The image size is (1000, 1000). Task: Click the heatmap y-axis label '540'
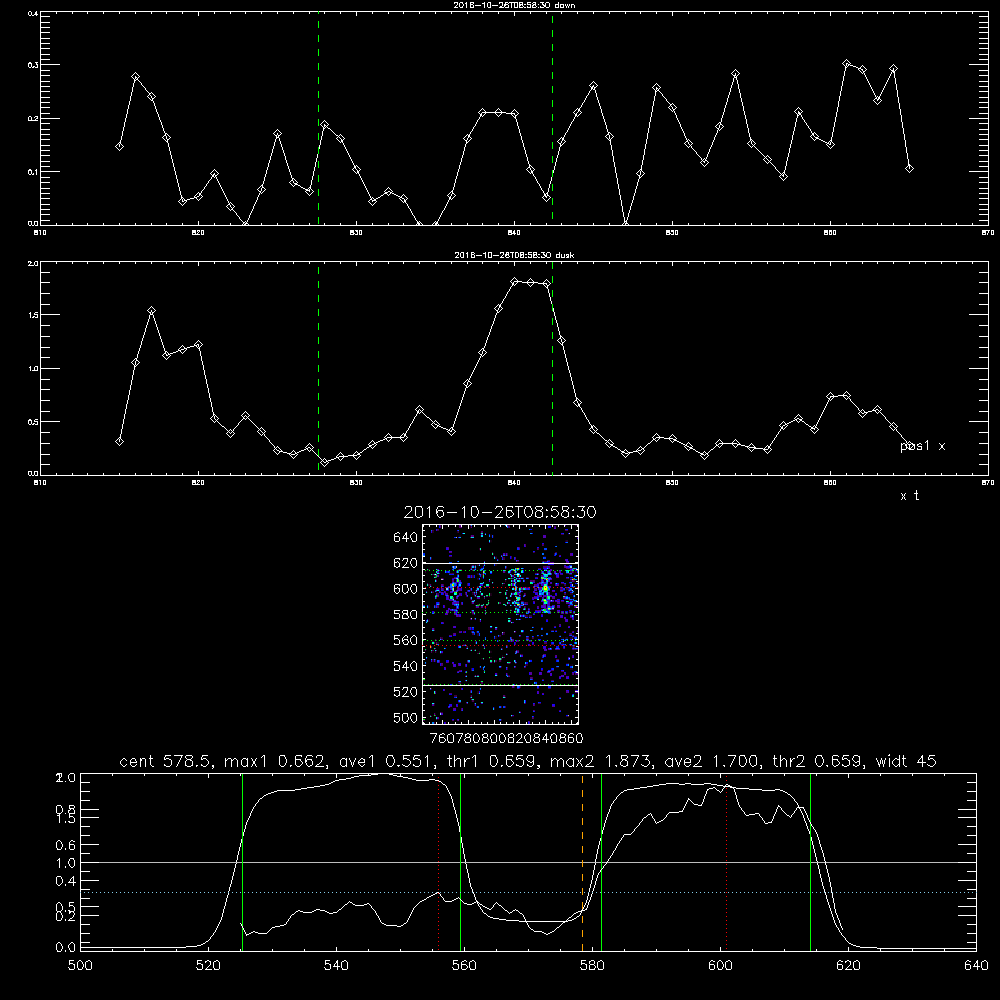click(406, 666)
